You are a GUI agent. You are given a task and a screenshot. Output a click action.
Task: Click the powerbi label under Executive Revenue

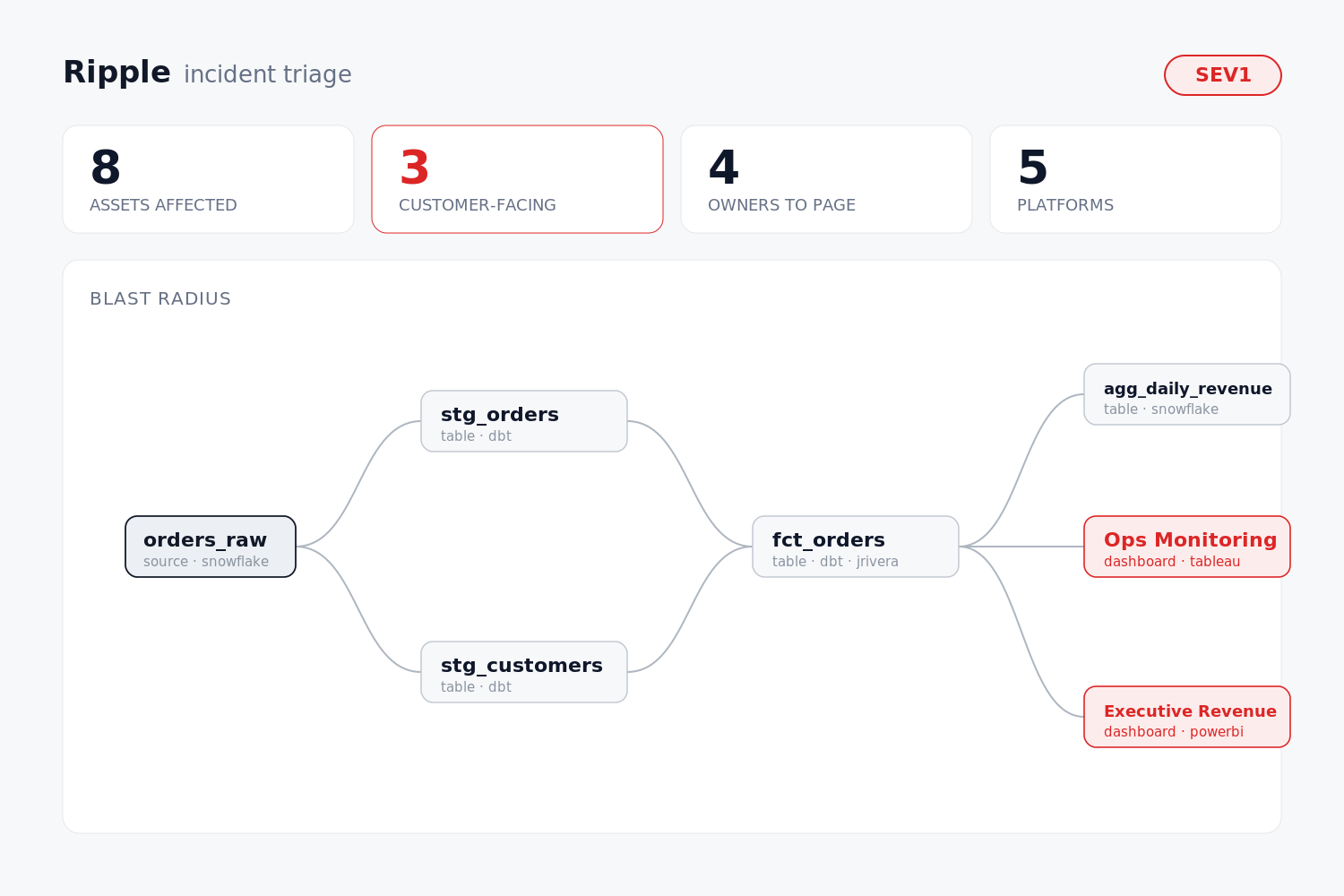[1217, 732]
